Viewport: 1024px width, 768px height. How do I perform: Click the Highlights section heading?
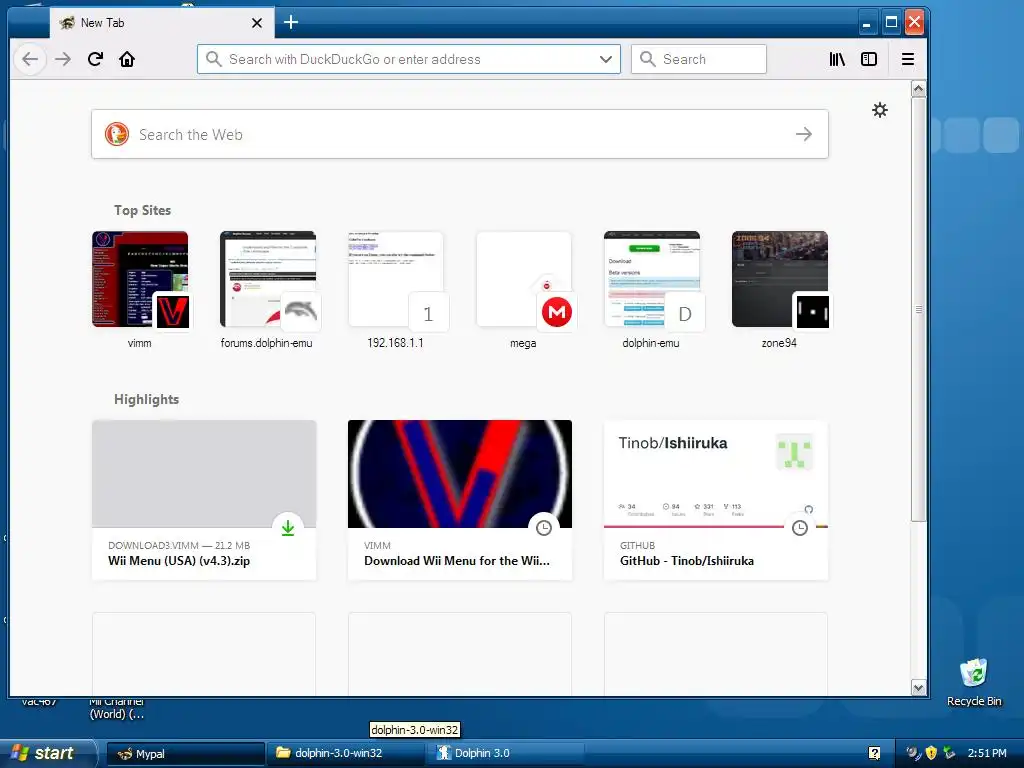[x=146, y=399]
